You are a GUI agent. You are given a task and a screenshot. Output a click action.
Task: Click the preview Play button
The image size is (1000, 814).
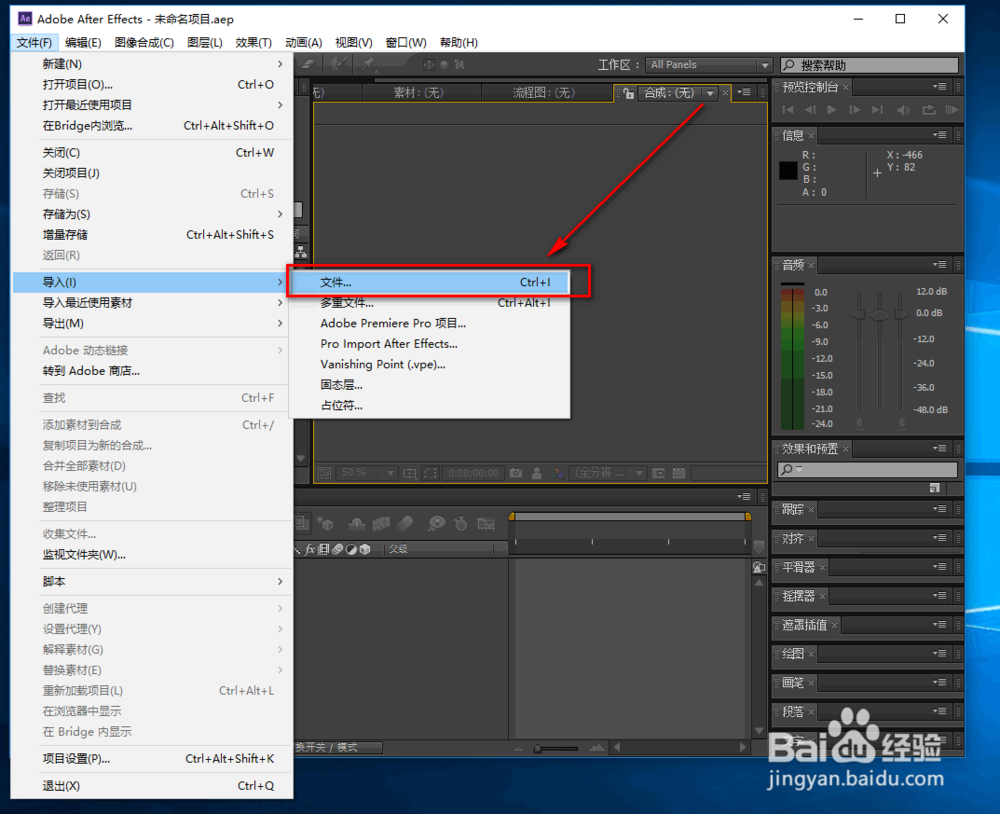pos(832,110)
